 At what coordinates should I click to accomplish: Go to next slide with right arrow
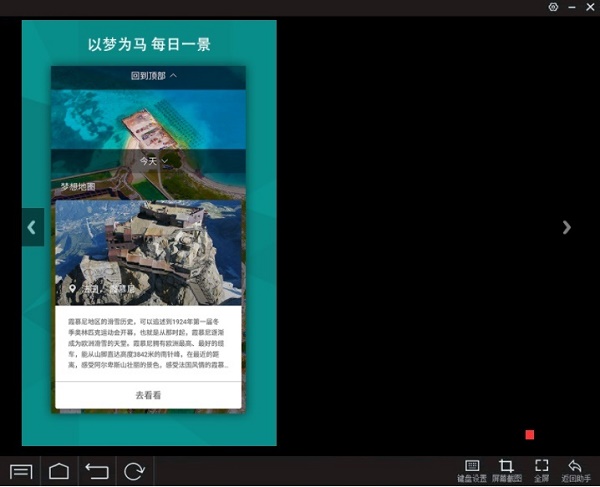tap(567, 227)
